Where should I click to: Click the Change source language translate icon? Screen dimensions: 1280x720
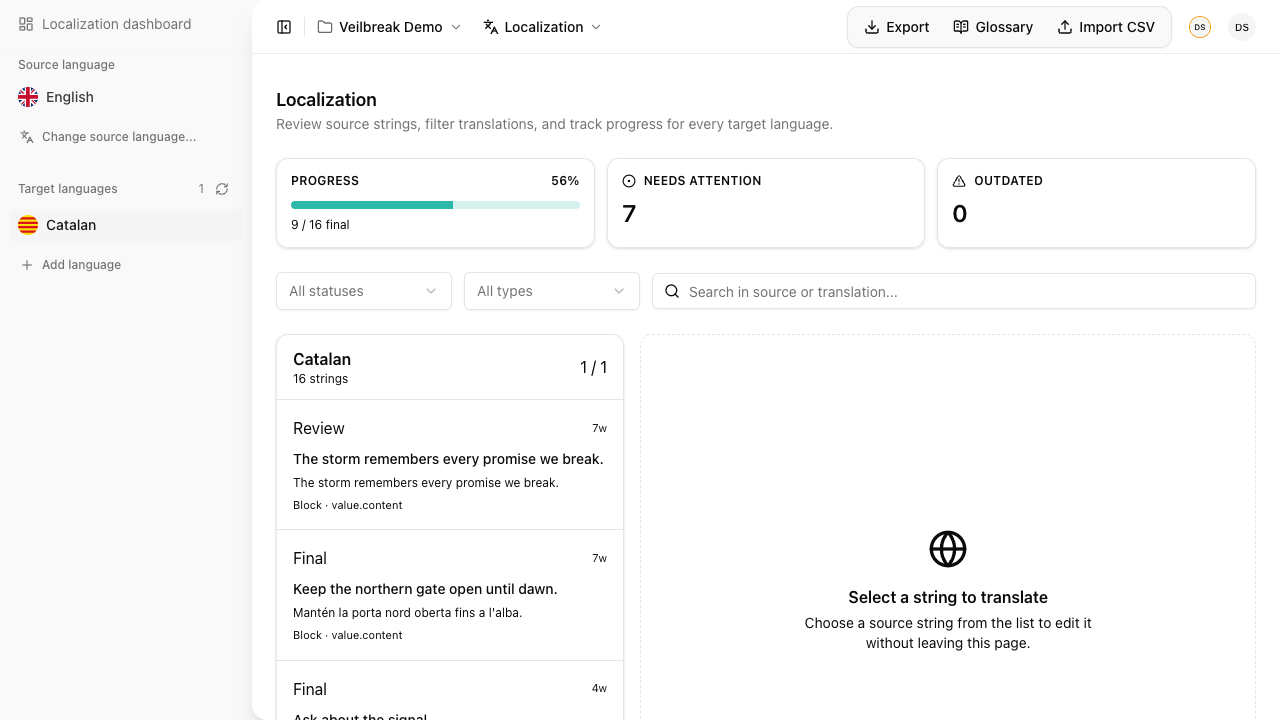coord(27,136)
